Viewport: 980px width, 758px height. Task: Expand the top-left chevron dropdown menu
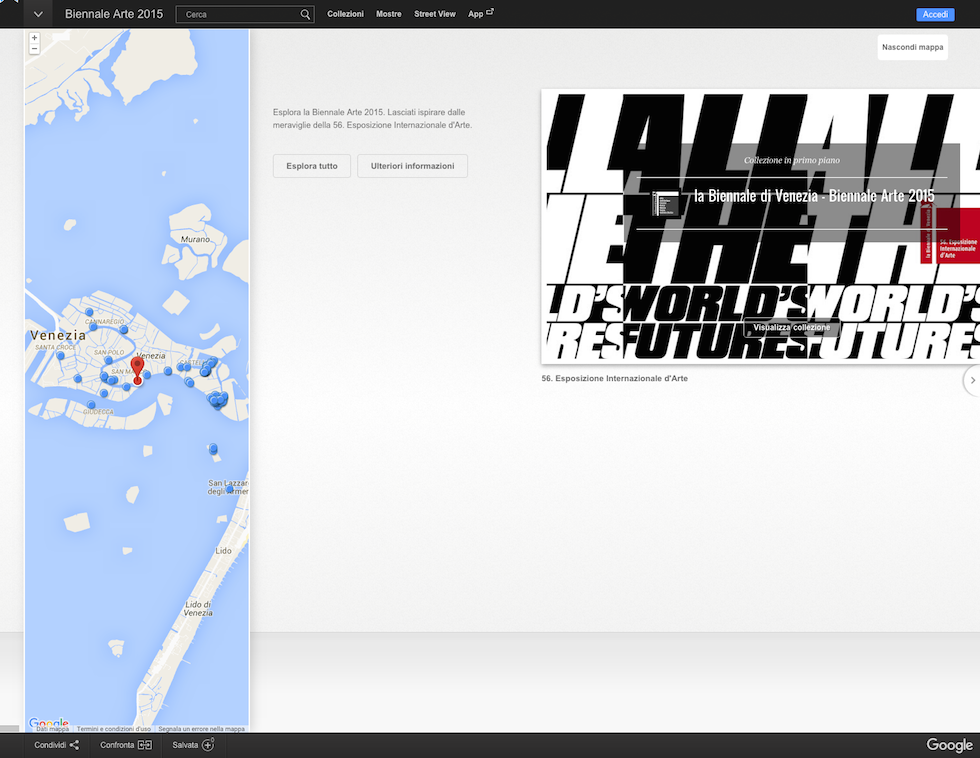point(38,14)
